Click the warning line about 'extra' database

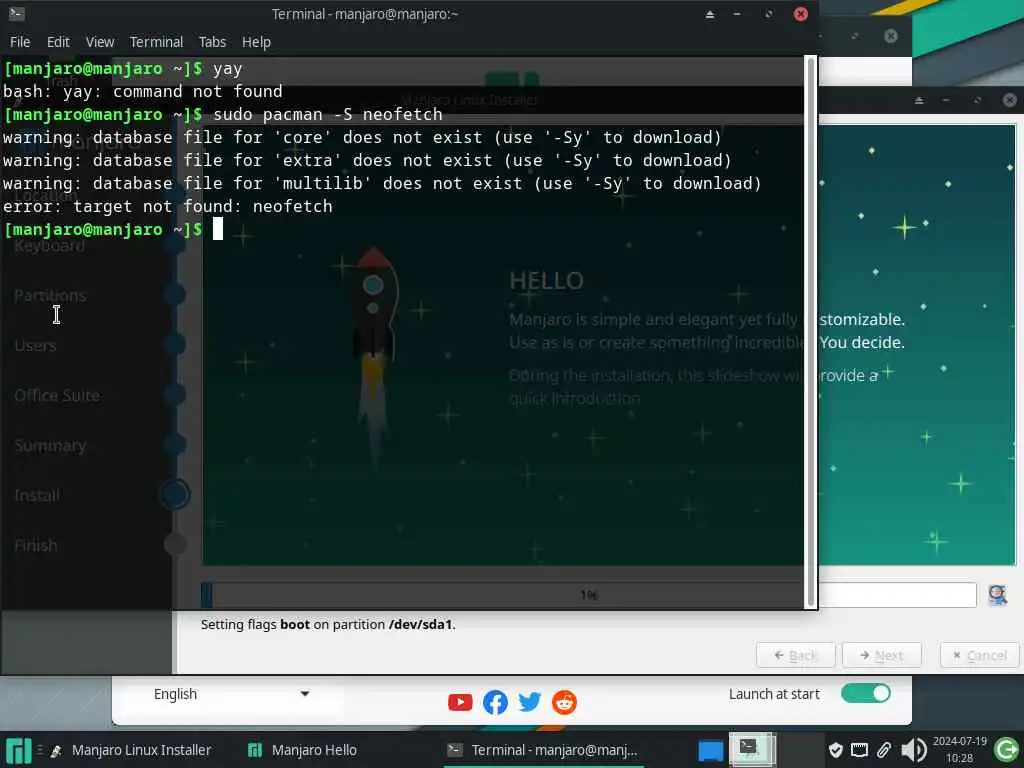tap(367, 160)
